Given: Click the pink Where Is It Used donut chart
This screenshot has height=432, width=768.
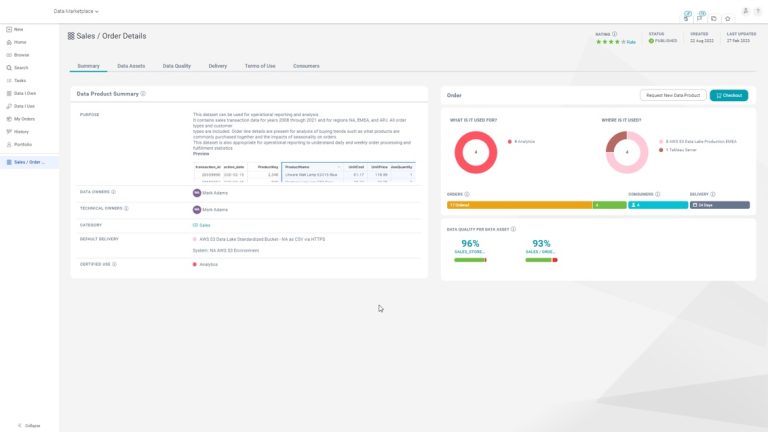Looking at the screenshot, I should 627,152.
